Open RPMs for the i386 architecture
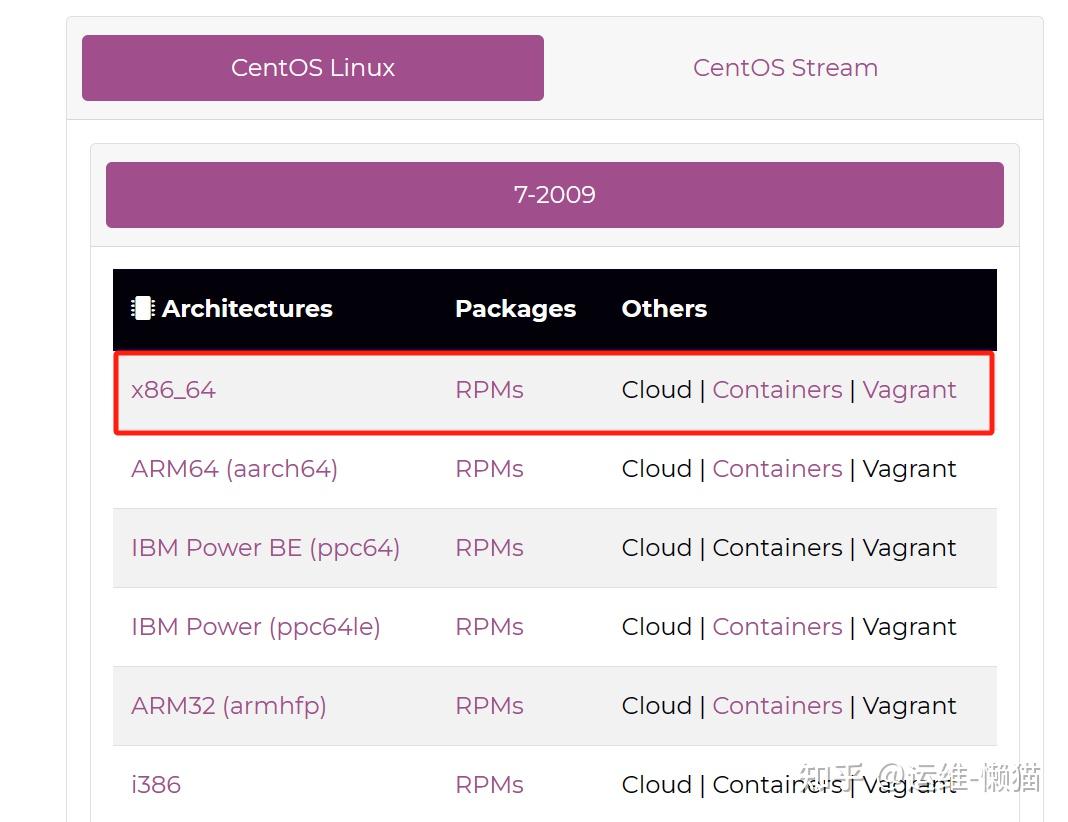The image size is (1068, 822). [x=489, y=784]
